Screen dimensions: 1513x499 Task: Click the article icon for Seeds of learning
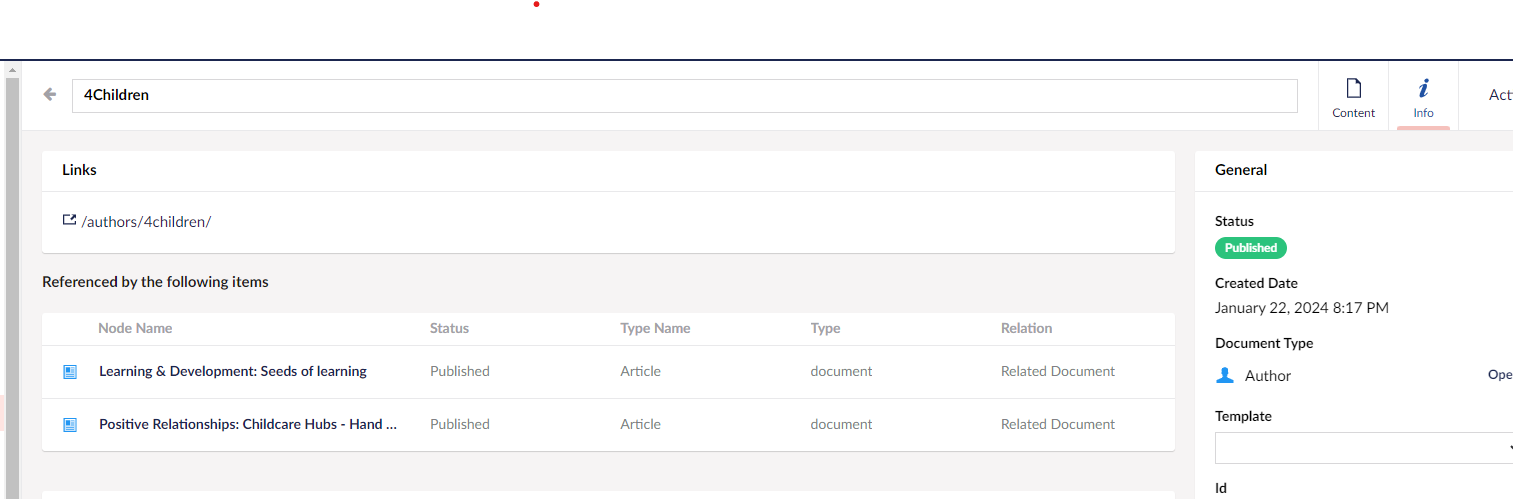pyautogui.click(x=70, y=372)
